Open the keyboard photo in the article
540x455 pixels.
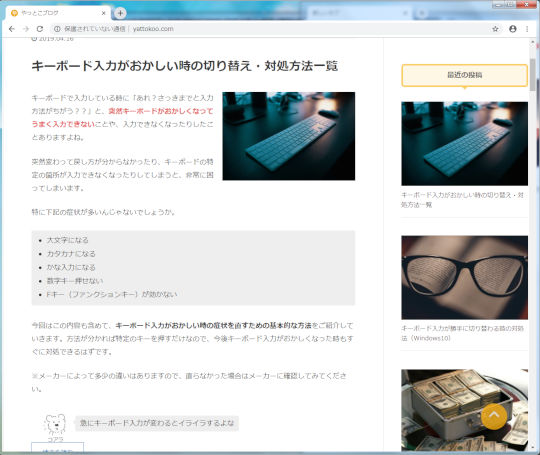coord(289,136)
